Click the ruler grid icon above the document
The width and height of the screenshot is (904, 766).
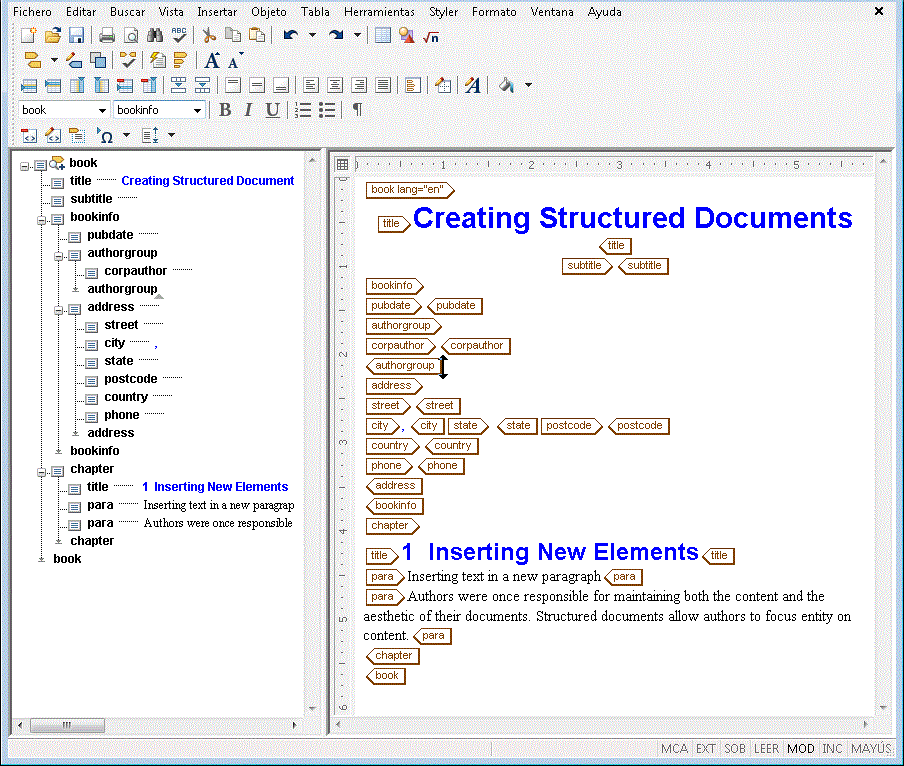(342, 164)
